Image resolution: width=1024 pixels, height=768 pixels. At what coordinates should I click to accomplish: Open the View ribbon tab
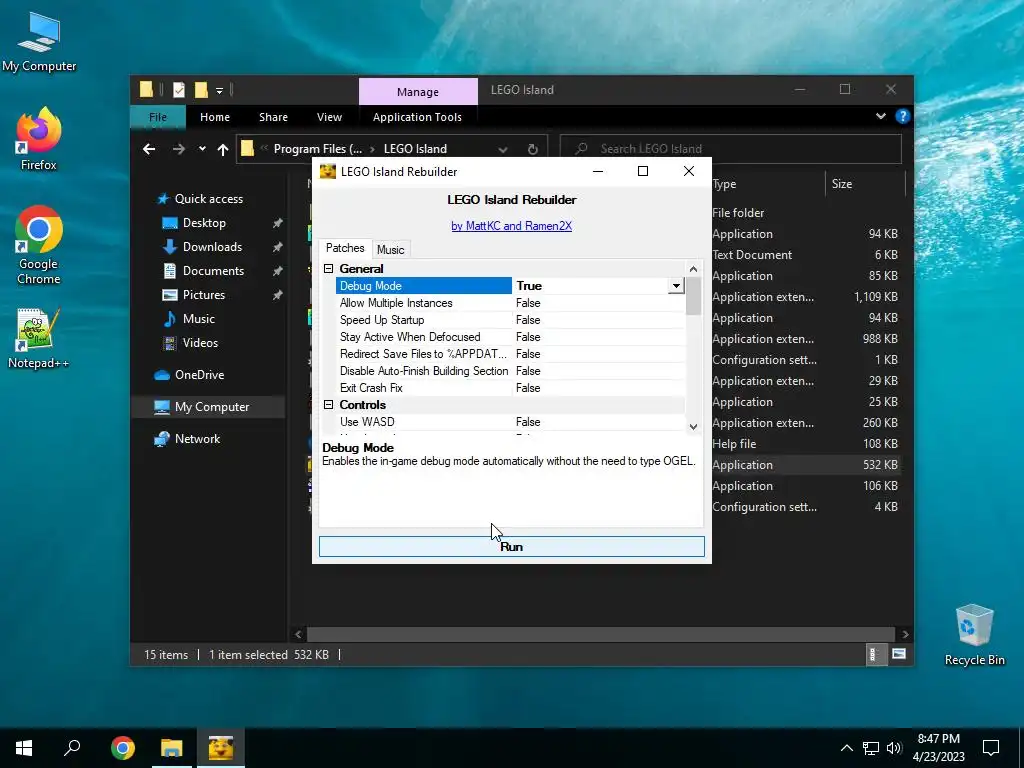tap(329, 117)
